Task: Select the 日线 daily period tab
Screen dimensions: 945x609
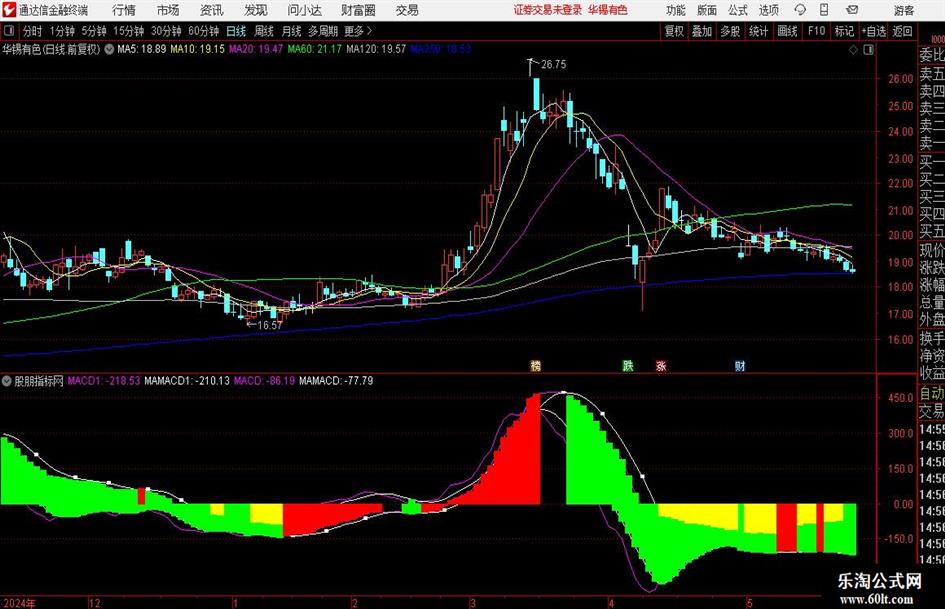Action: coord(236,31)
